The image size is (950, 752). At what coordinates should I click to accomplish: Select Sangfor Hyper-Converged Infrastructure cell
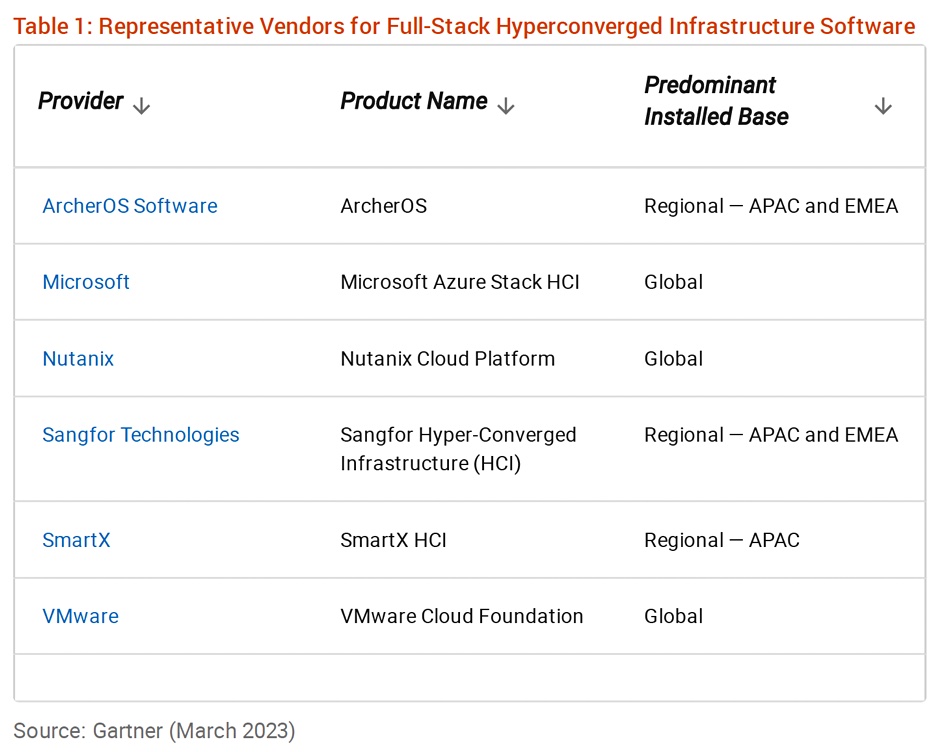(x=458, y=449)
